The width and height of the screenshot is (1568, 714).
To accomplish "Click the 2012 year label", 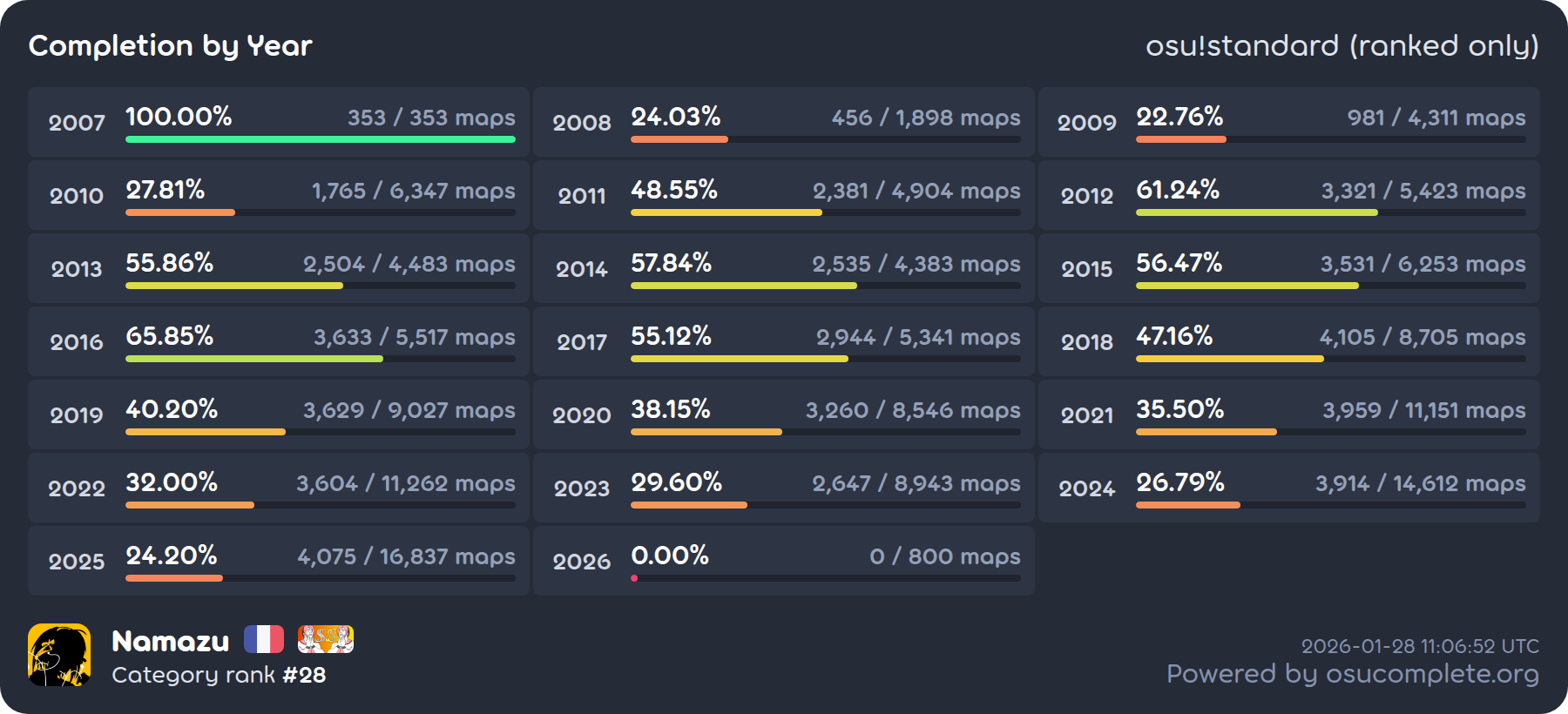I will point(1086,196).
